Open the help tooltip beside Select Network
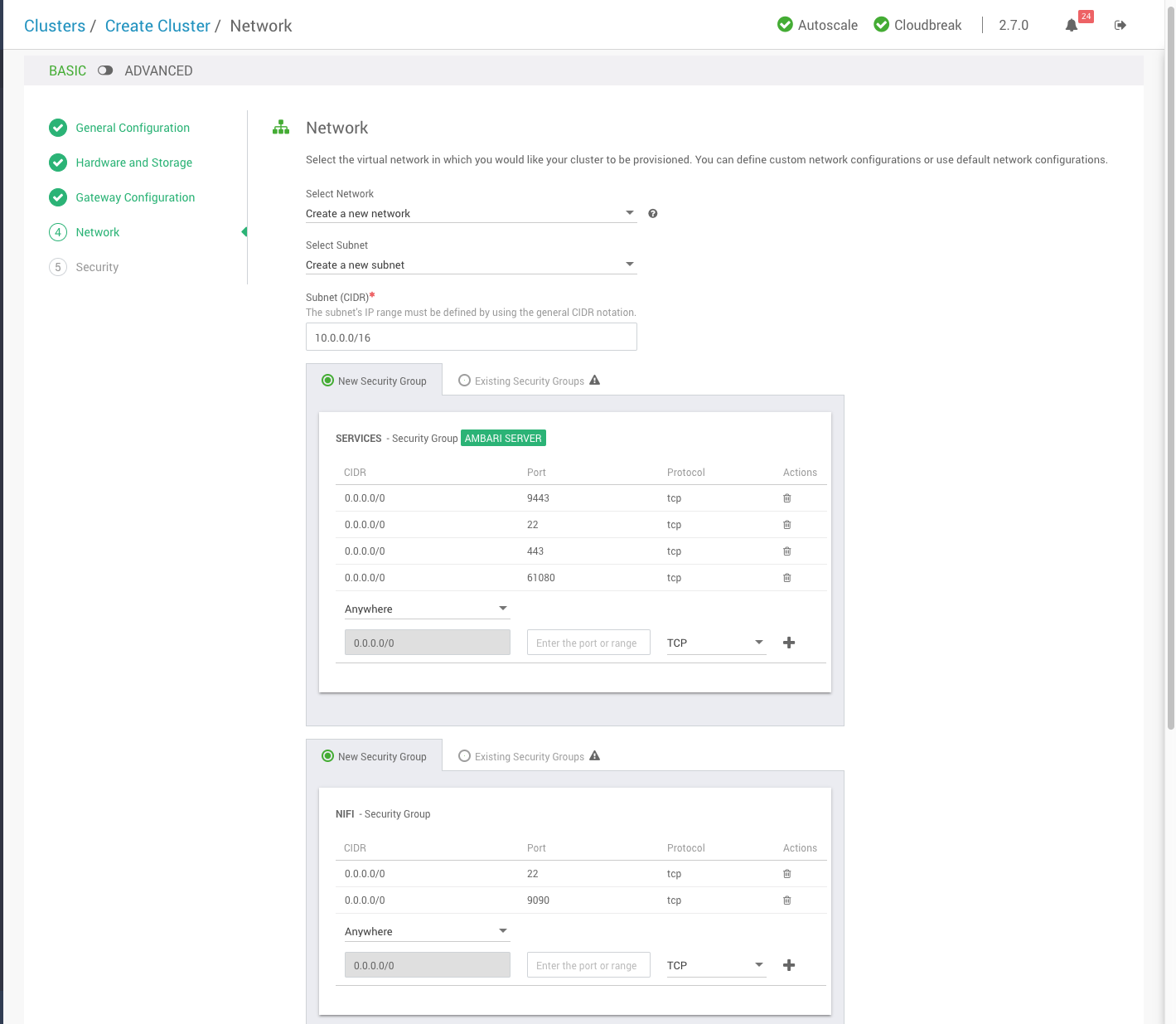1176x1024 pixels. [x=653, y=213]
